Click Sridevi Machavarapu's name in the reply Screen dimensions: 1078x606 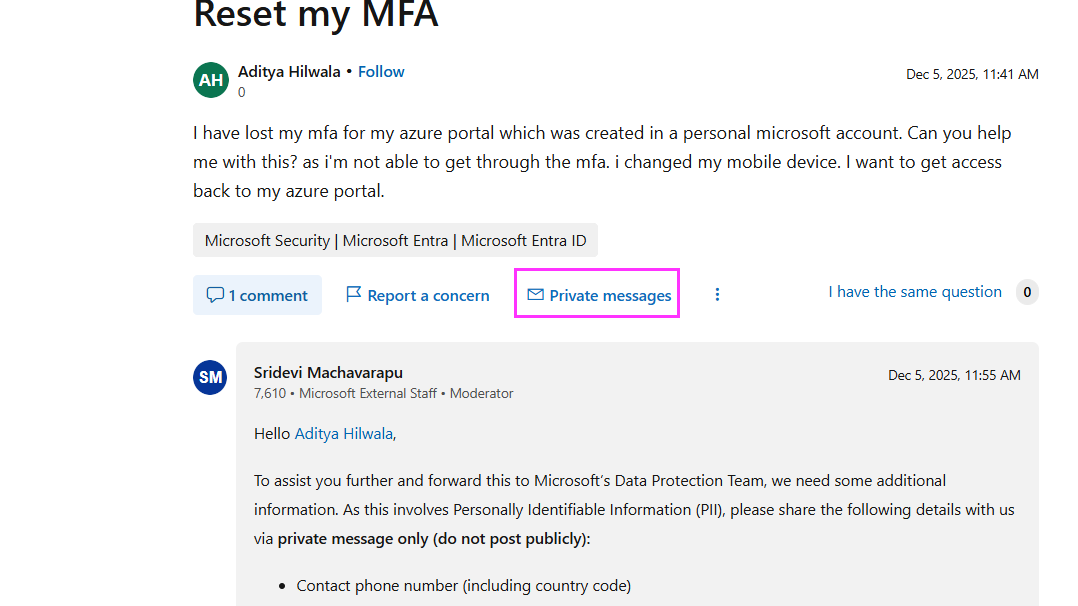[329, 371]
